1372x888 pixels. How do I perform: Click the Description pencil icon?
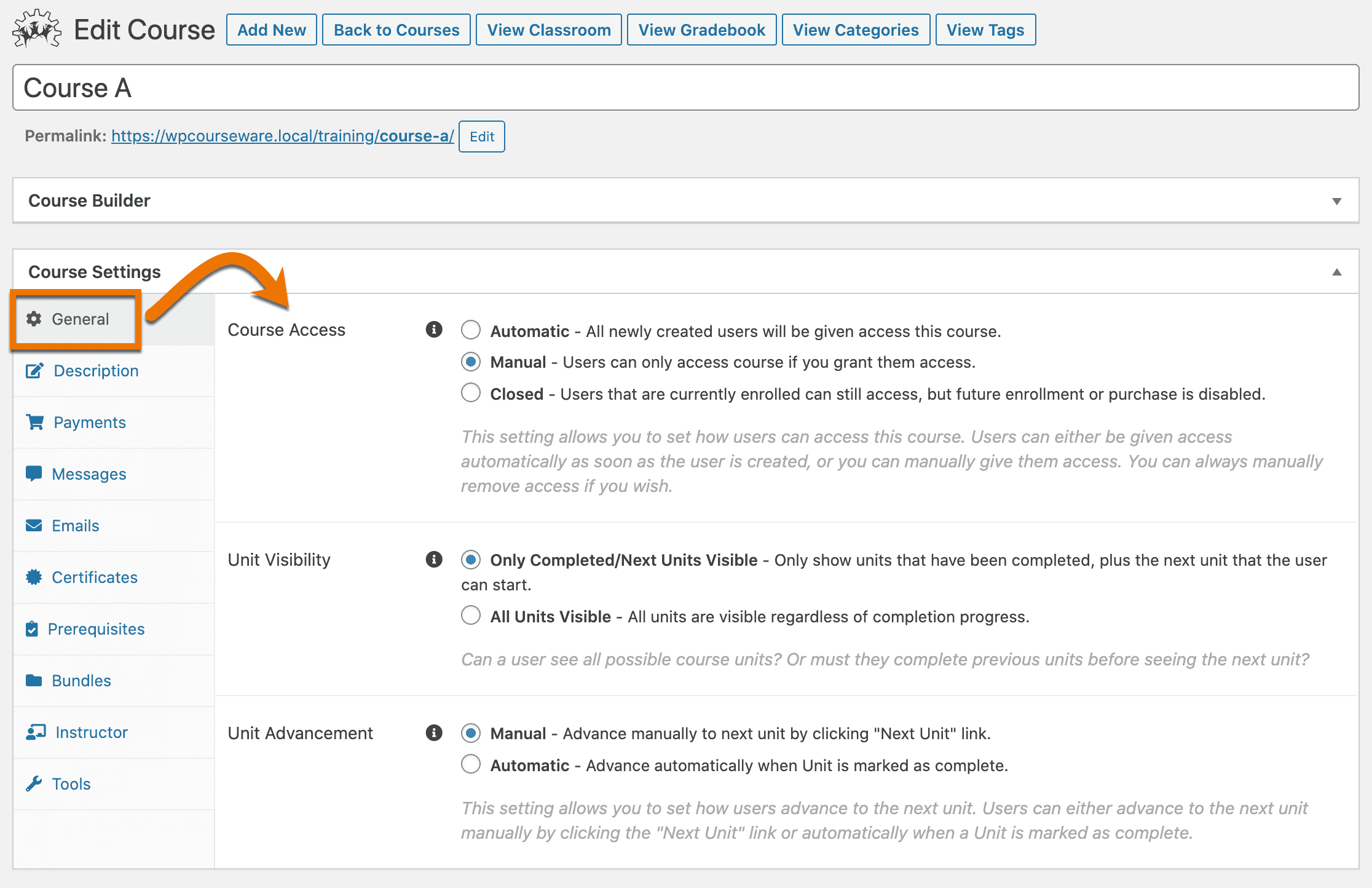pos(34,370)
